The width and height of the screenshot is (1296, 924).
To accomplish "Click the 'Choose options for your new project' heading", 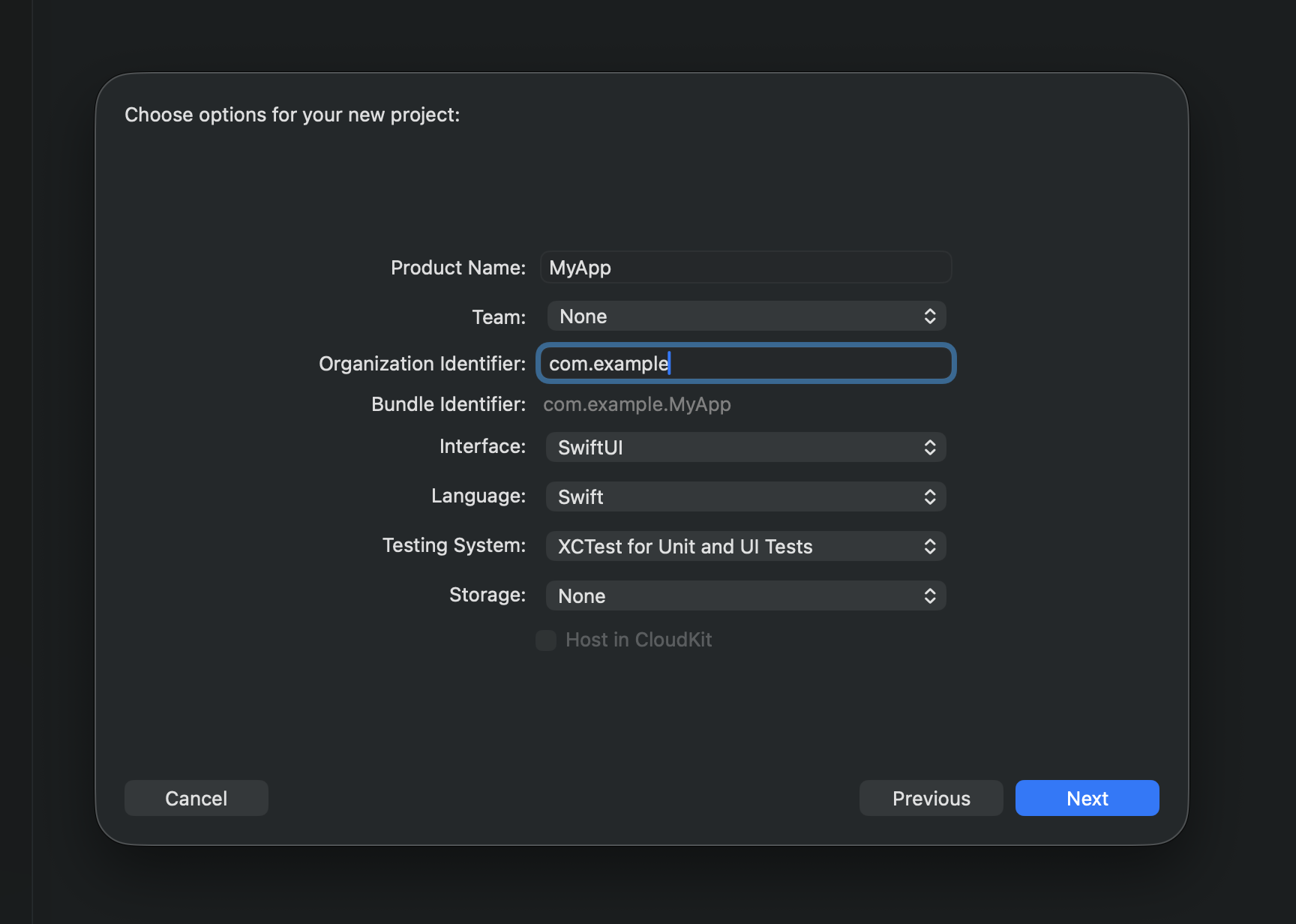I will (x=292, y=115).
